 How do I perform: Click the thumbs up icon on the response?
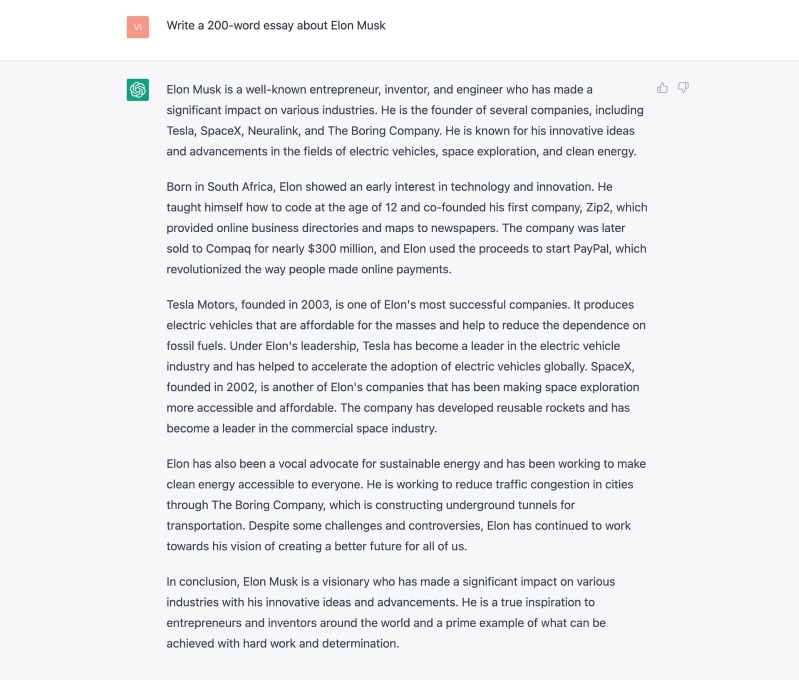tap(662, 88)
